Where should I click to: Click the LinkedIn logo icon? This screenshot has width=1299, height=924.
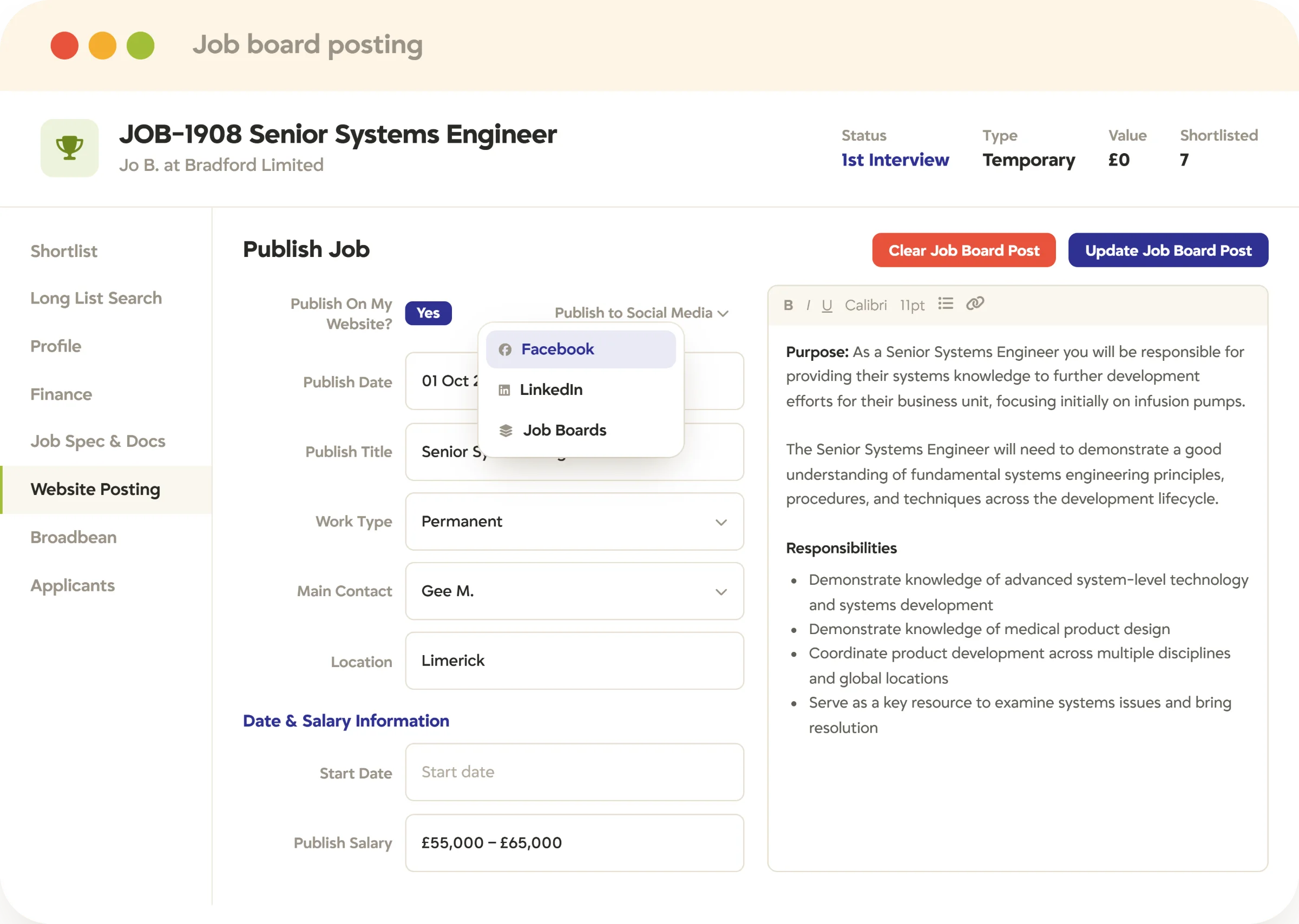click(x=504, y=390)
